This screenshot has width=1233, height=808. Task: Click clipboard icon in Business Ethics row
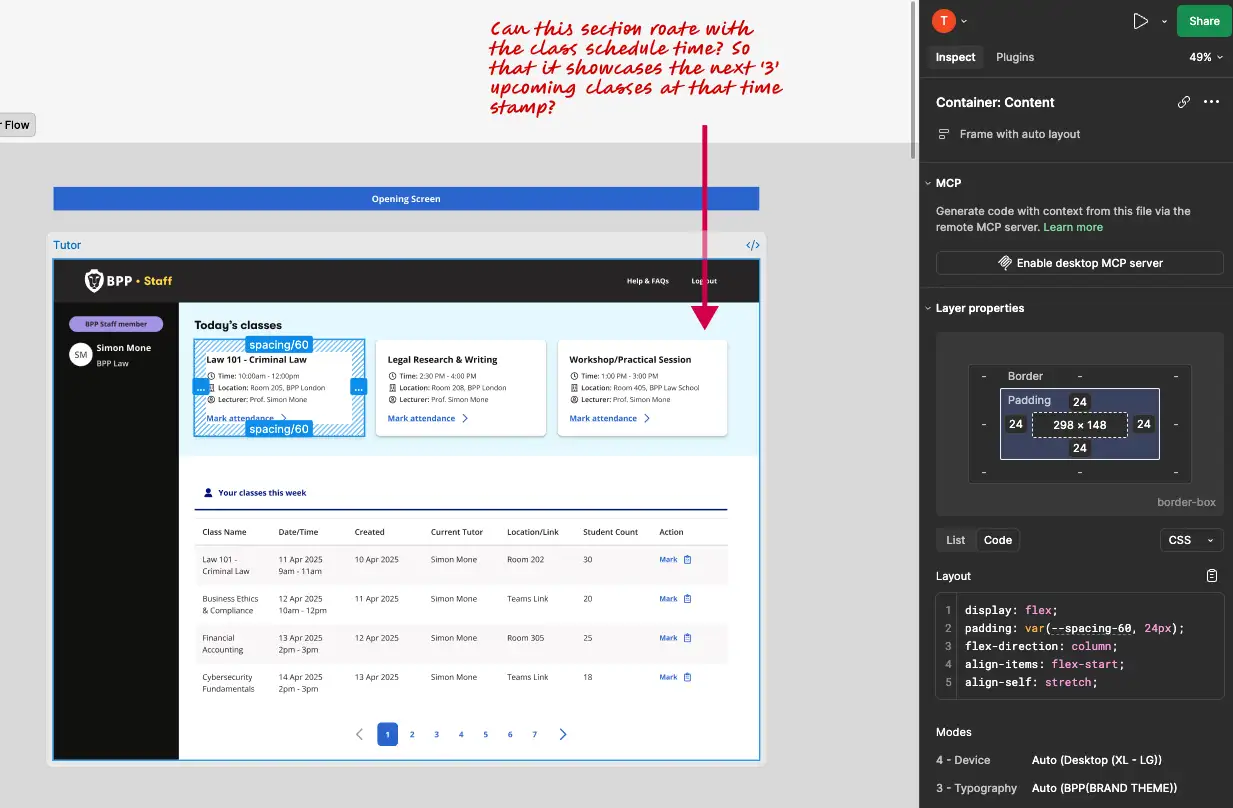click(687, 599)
